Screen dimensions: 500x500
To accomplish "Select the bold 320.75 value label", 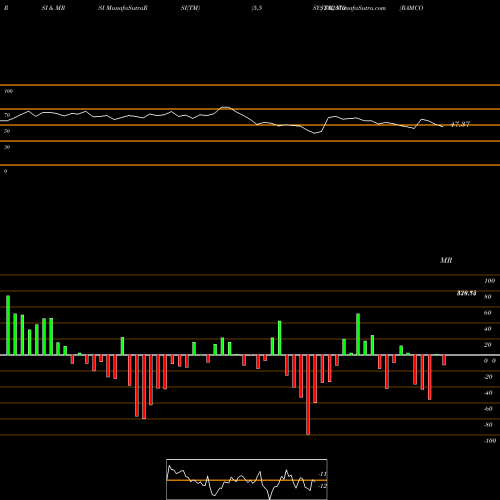I will click(466, 293).
